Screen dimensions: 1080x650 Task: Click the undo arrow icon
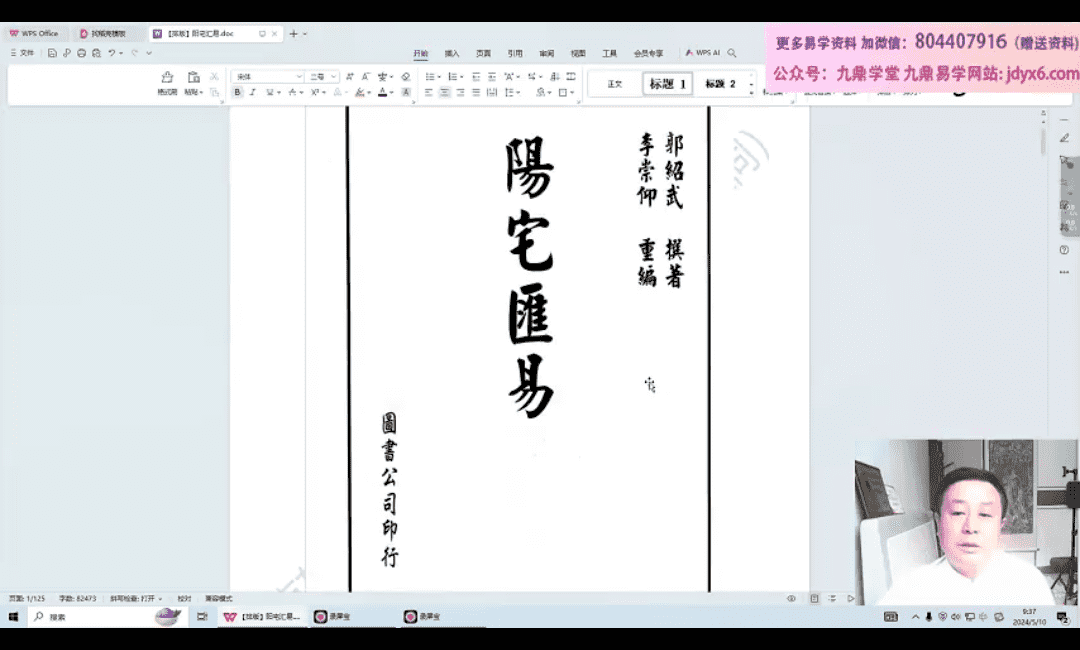(x=113, y=53)
